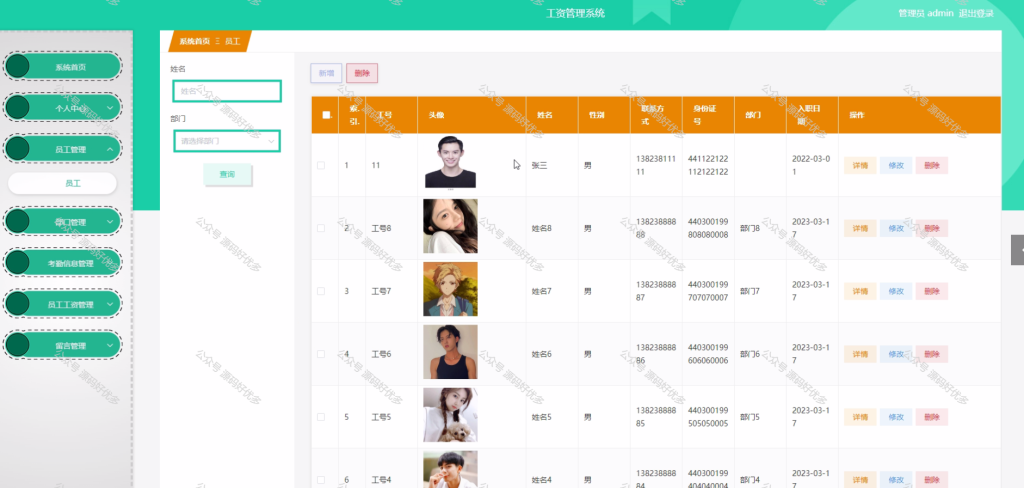Edit employee 姓名7 with 修改
The image size is (1024, 488).
(x=896, y=291)
